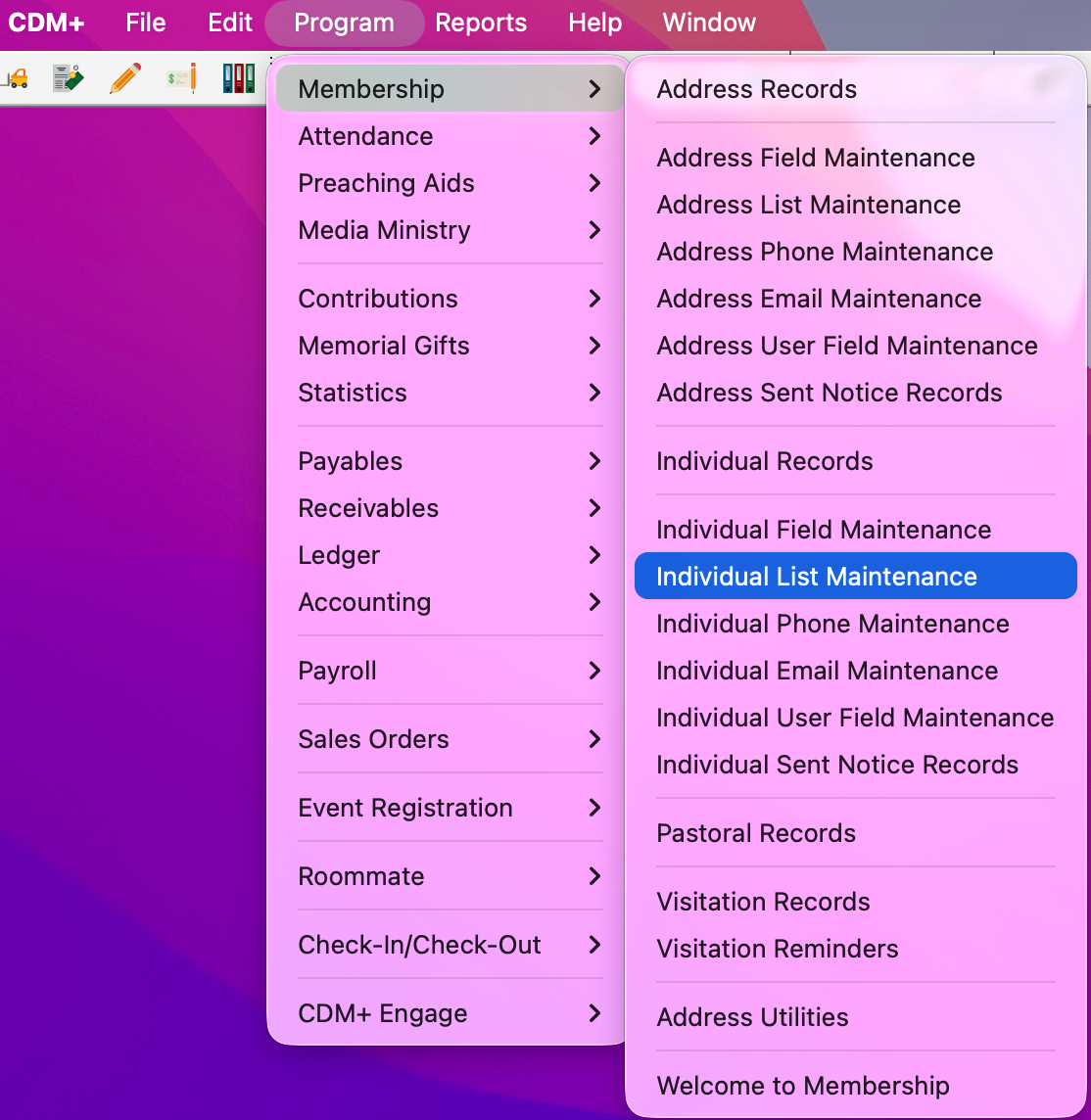Choose Address Sent Notice Records
Screen dimensions: 1091x1120
(x=855, y=393)
